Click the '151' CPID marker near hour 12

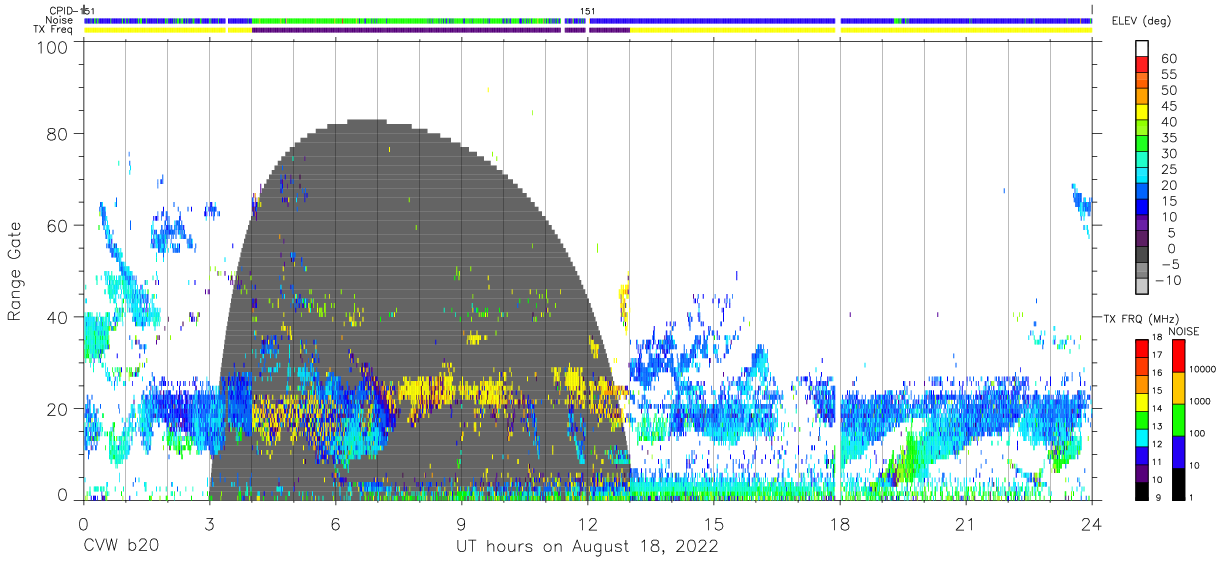588,10
